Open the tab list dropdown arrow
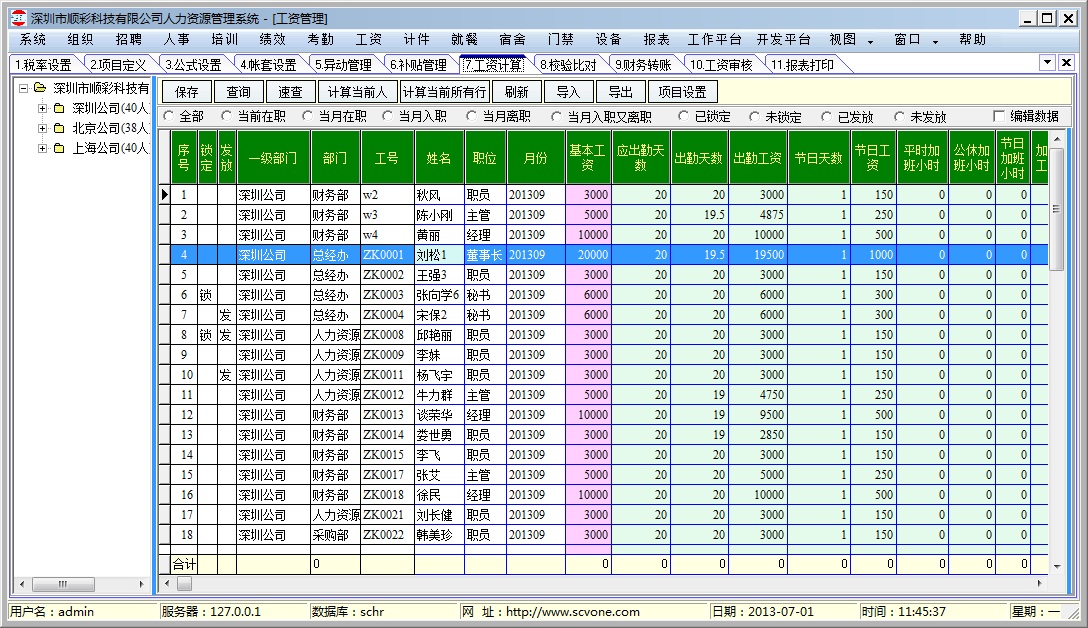 coord(1048,62)
